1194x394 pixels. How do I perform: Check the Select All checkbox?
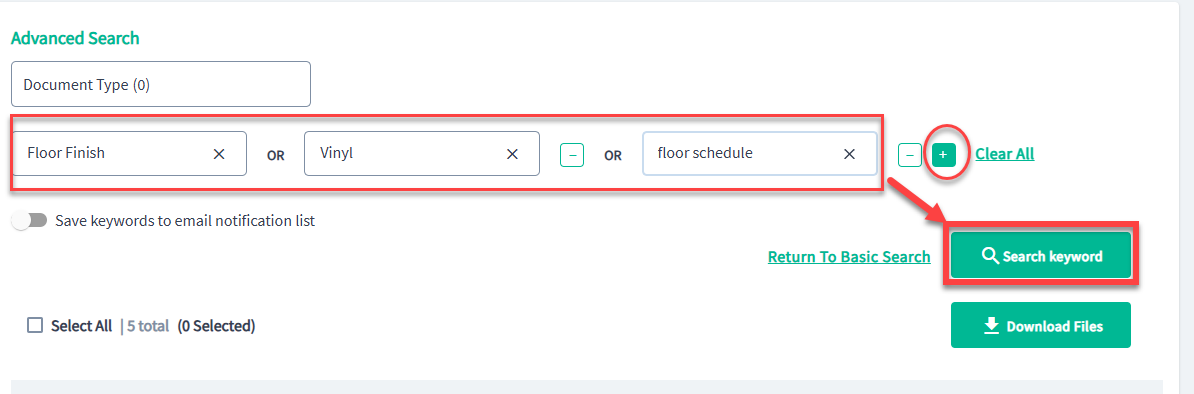(35, 325)
